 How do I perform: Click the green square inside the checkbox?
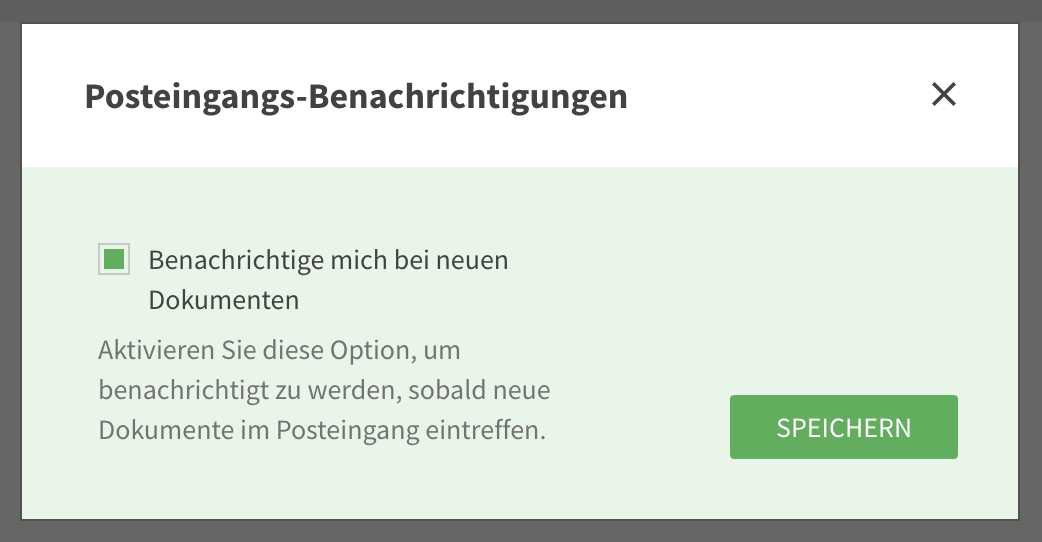pos(114,260)
